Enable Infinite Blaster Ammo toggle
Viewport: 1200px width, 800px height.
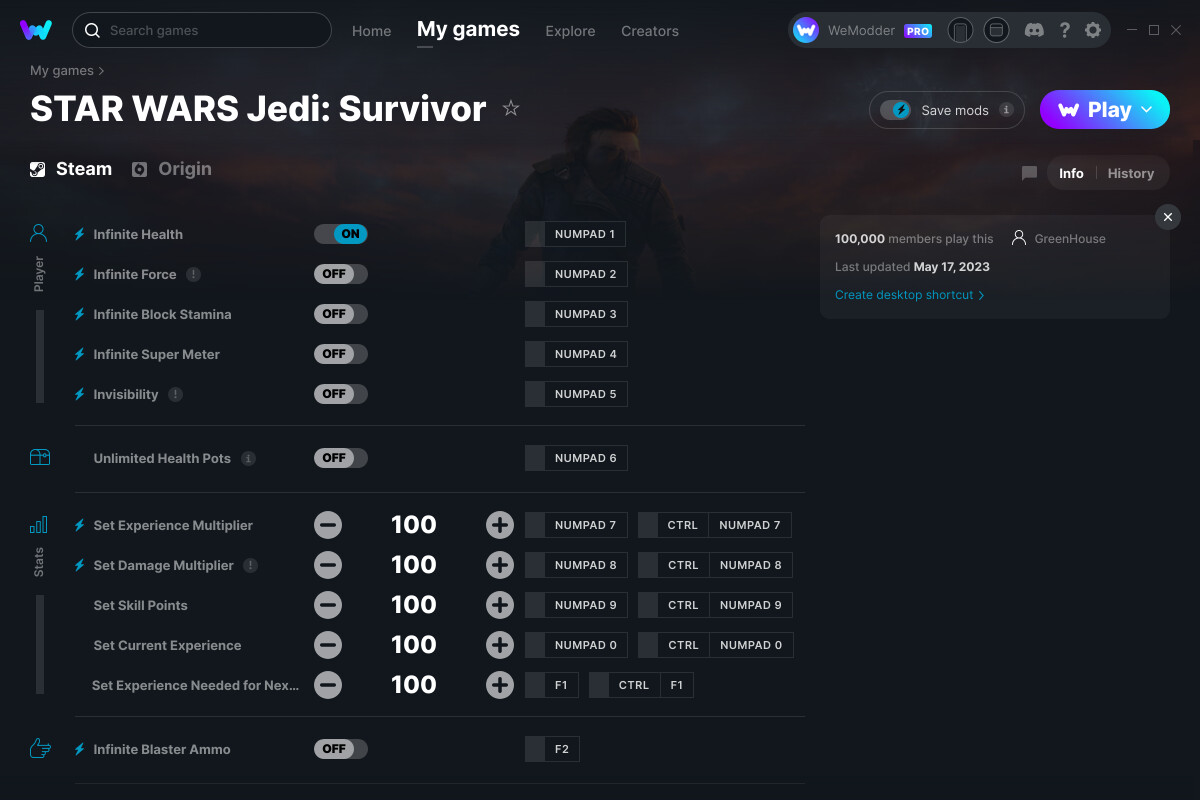point(341,749)
